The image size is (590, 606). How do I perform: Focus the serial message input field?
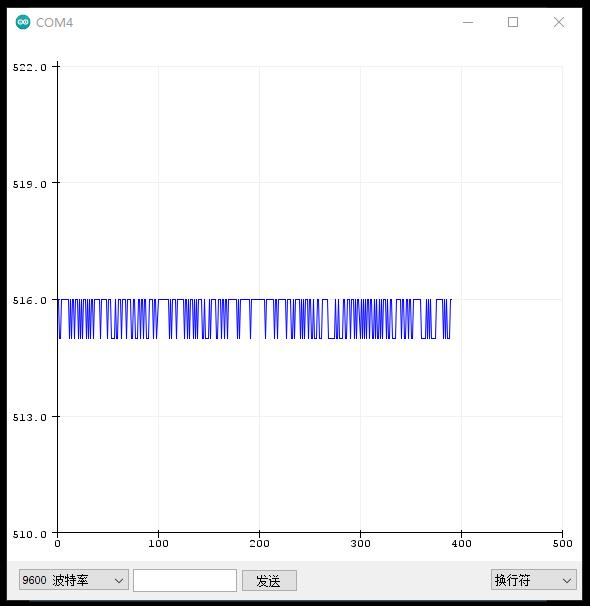[x=185, y=580]
